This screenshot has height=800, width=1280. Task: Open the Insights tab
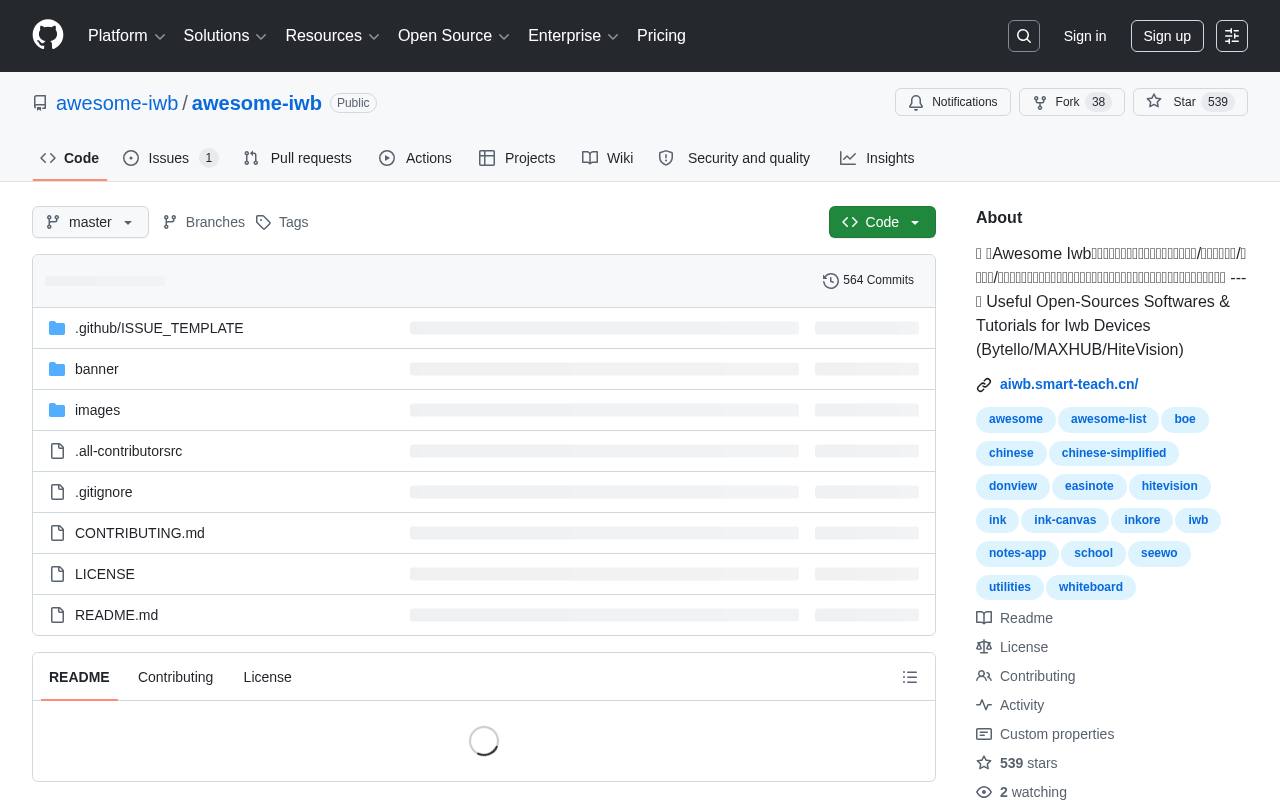coord(877,158)
